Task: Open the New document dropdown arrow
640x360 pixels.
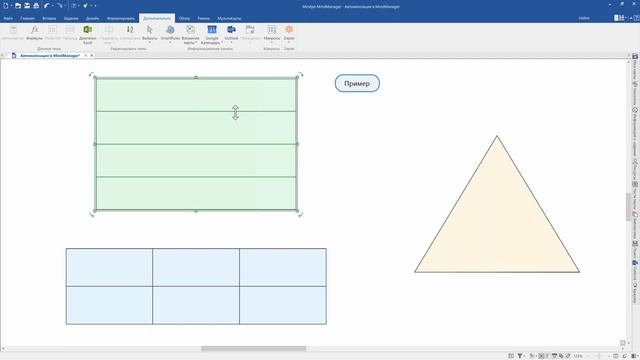Action: (11, 6)
